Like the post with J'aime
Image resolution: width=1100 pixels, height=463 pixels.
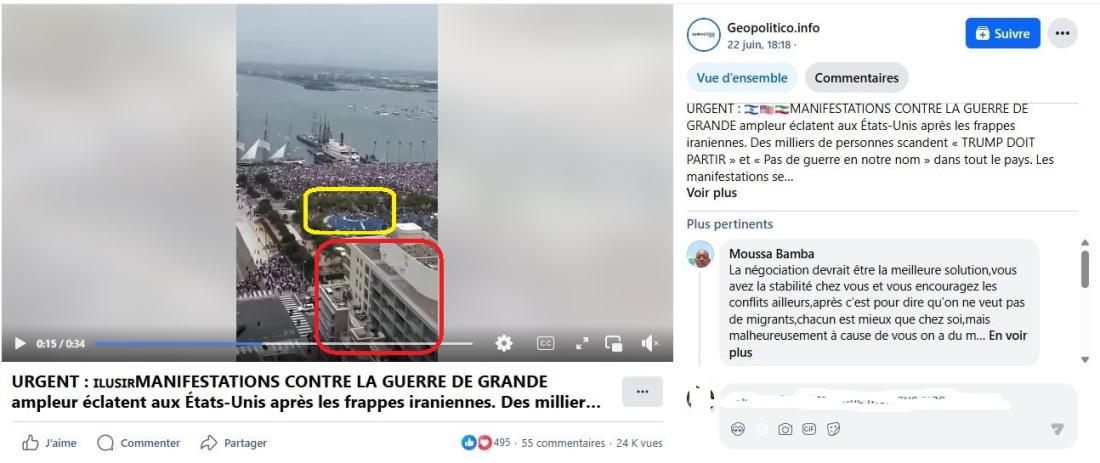(x=49, y=443)
